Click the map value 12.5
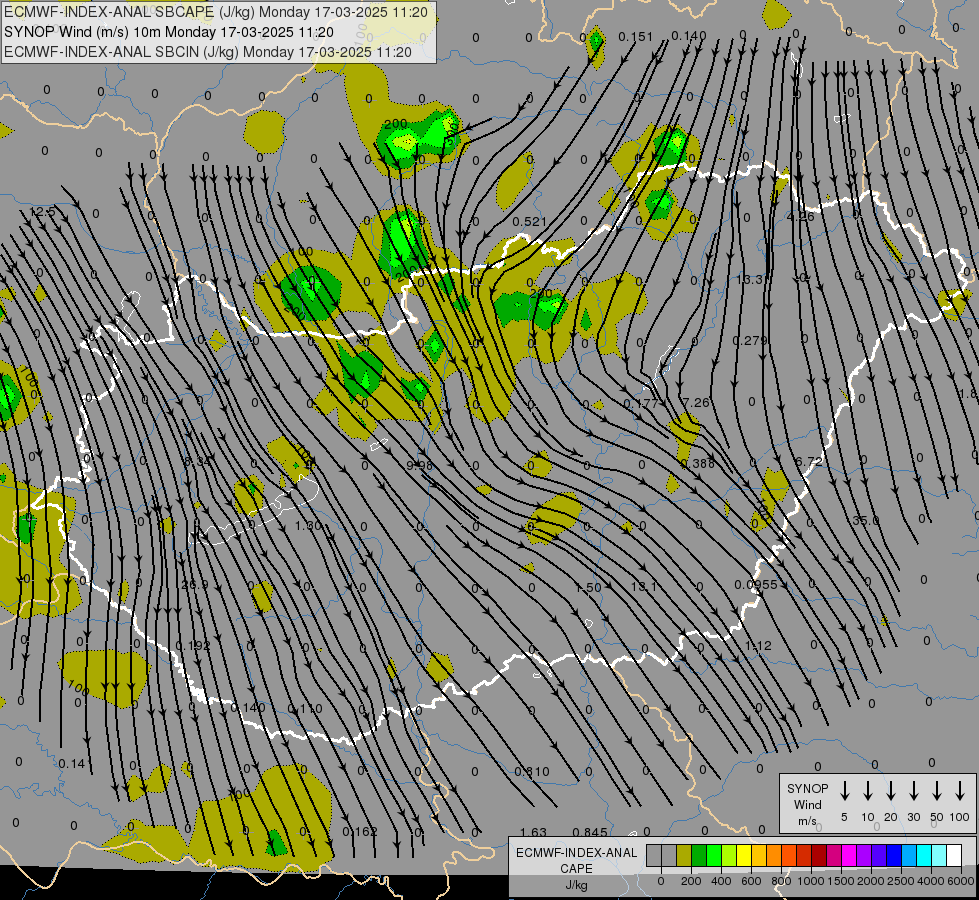 coord(42,212)
